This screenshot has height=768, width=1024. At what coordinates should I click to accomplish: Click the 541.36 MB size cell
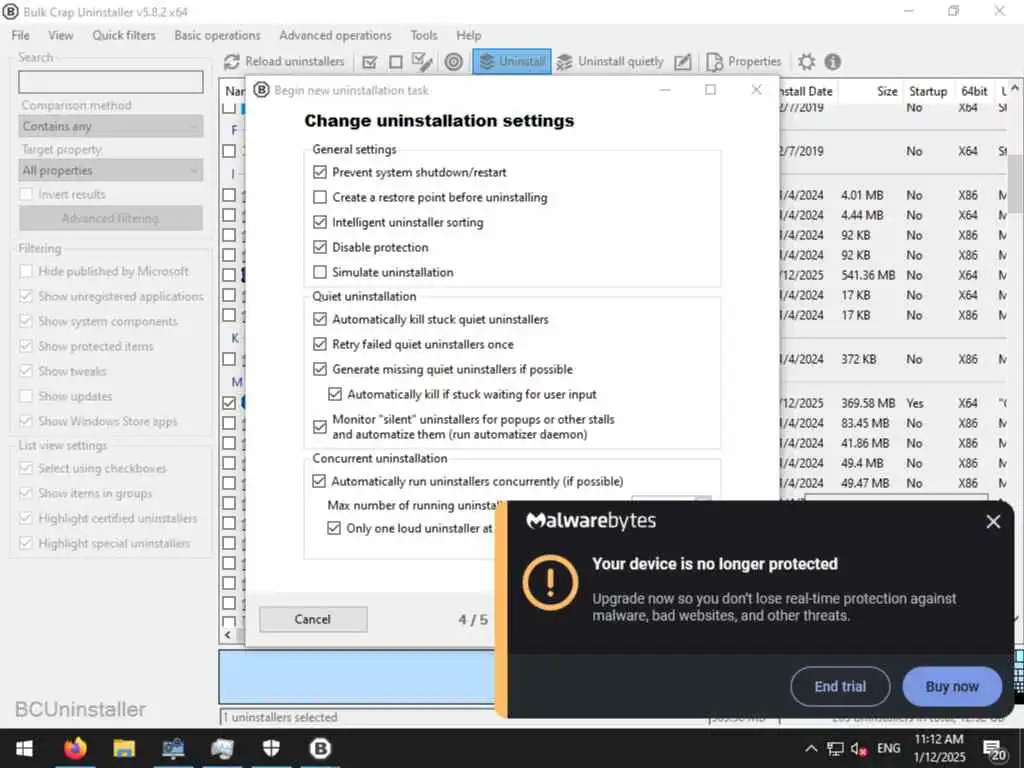[x=868, y=275]
